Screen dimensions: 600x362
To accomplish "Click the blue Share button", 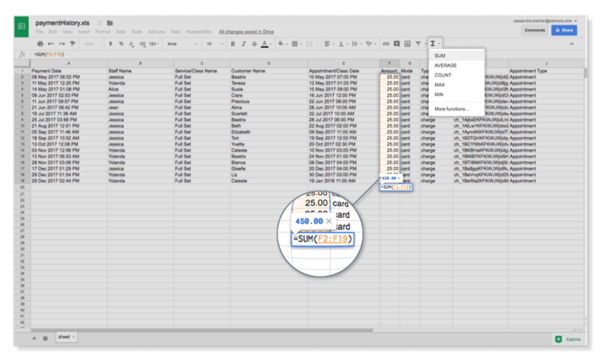I will (564, 30).
